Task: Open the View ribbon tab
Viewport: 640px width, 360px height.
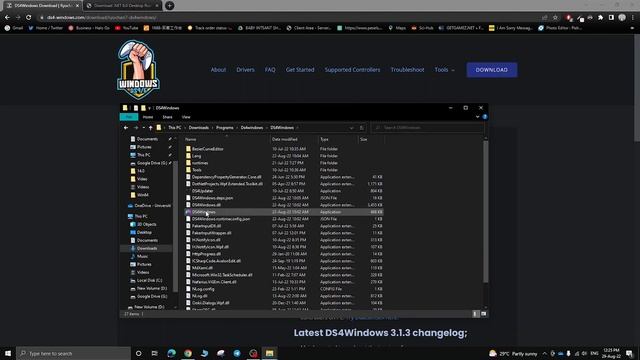Action: coord(186,117)
